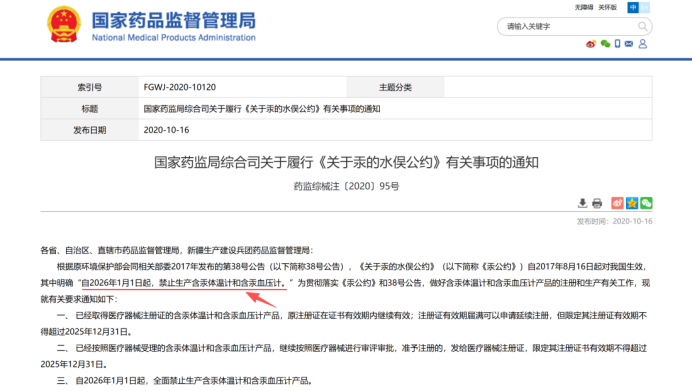Click 发布时间：2020-10-16 timestamp
Screen dimensions: 692x391
pos(614,221)
